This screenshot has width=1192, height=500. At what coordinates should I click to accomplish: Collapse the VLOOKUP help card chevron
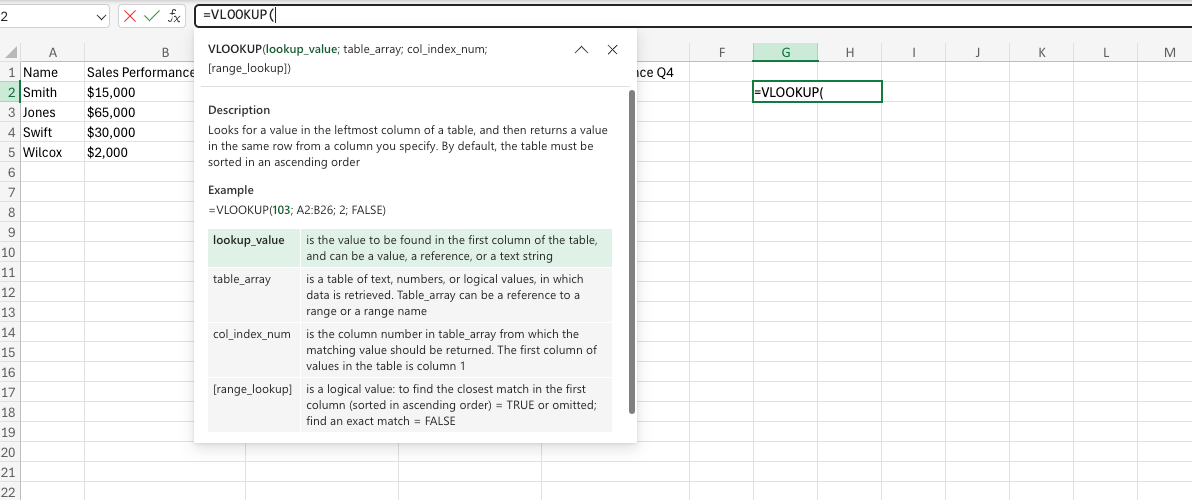pyautogui.click(x=582, y=49)
